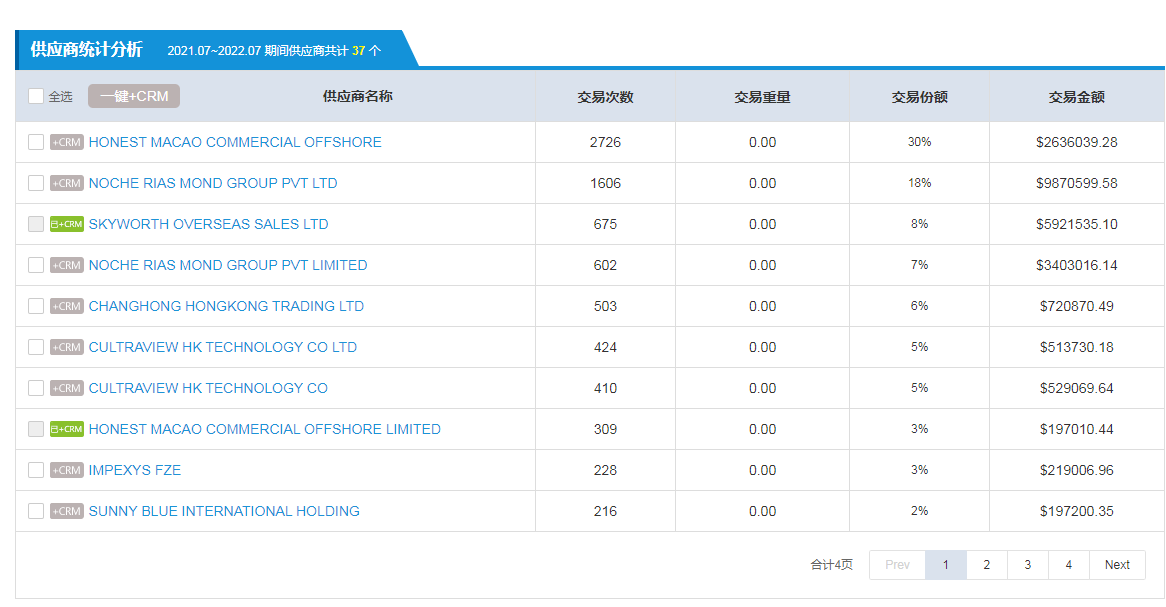The height and width of the screenshot is (607, 1166).
Task: Check the box for NOCHE RIAS MOND GROUP PVT LTD
Action: (x=36, y=183)
